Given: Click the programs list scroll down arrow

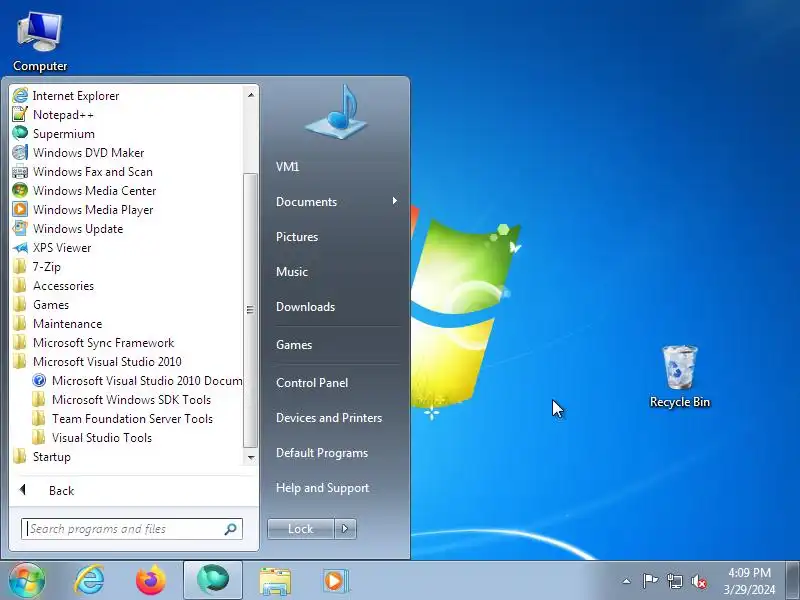Looking at the screenshot, I should (251, 457).
